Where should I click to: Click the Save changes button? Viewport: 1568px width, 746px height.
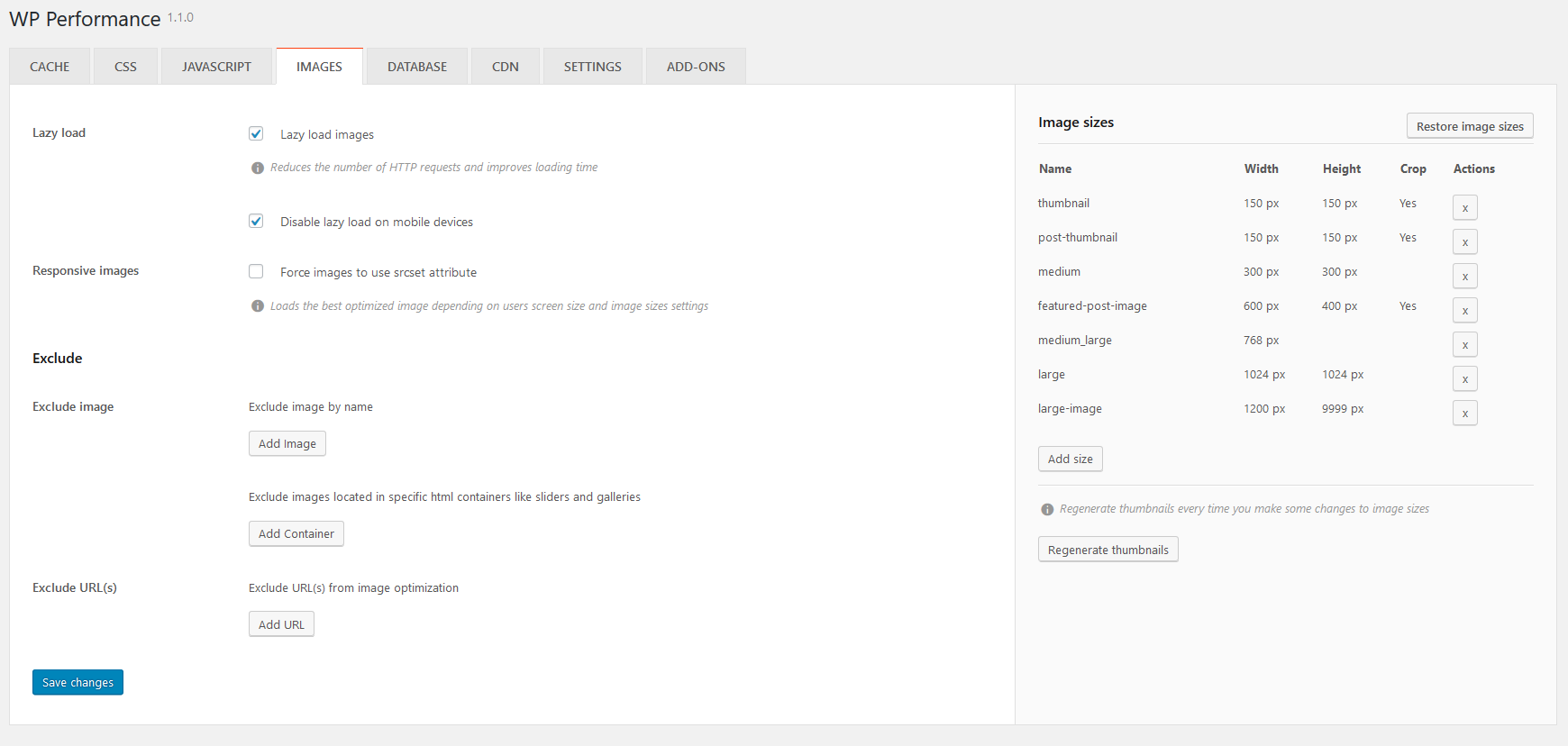pyautogui.click(x=77, y=683)
